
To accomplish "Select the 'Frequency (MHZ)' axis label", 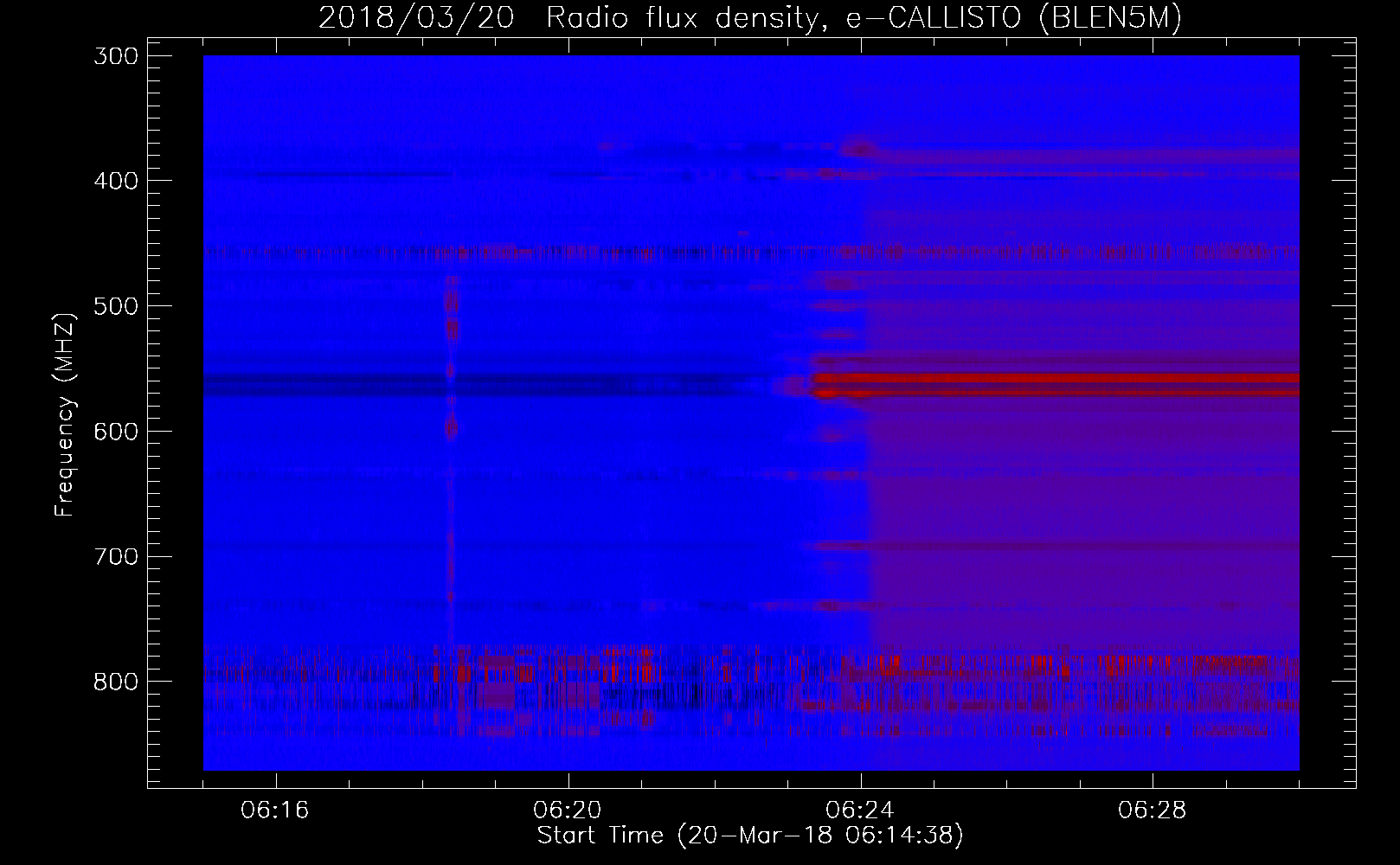I will tap(65, 414).
